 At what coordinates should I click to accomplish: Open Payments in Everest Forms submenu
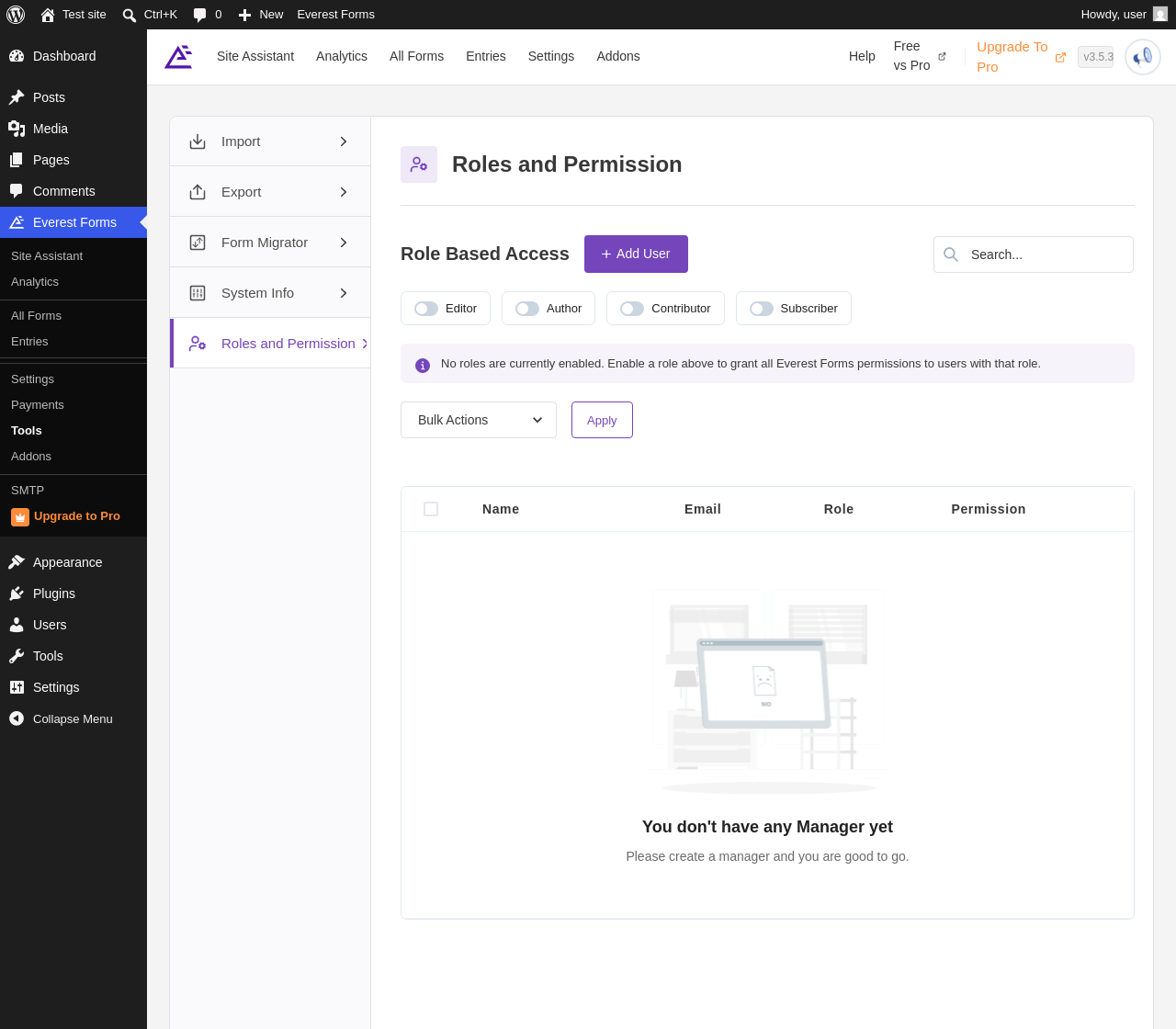point(38,405)
